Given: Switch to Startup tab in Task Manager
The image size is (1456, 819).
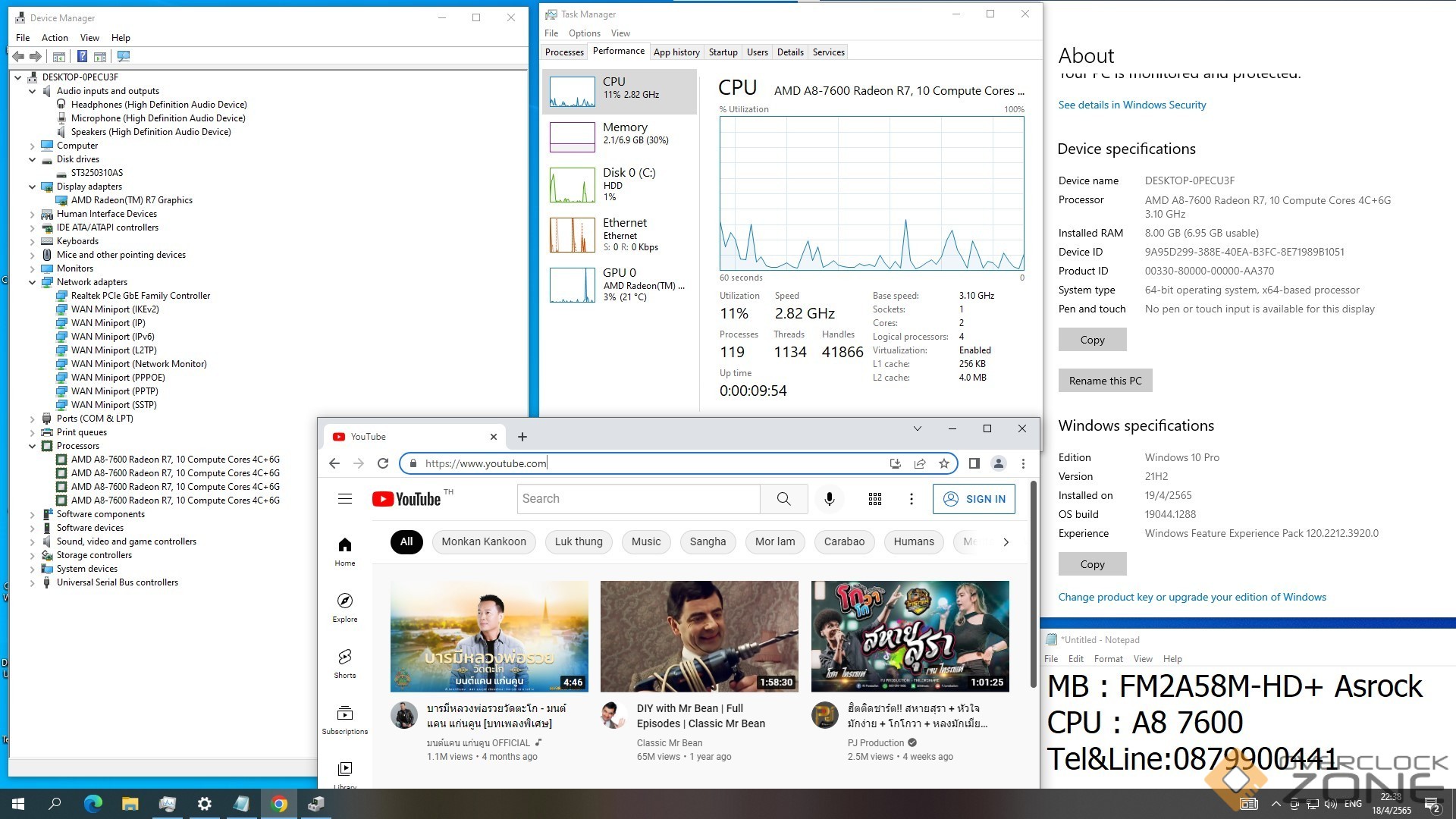Looking at the screenshot, I should coord(723,52).
